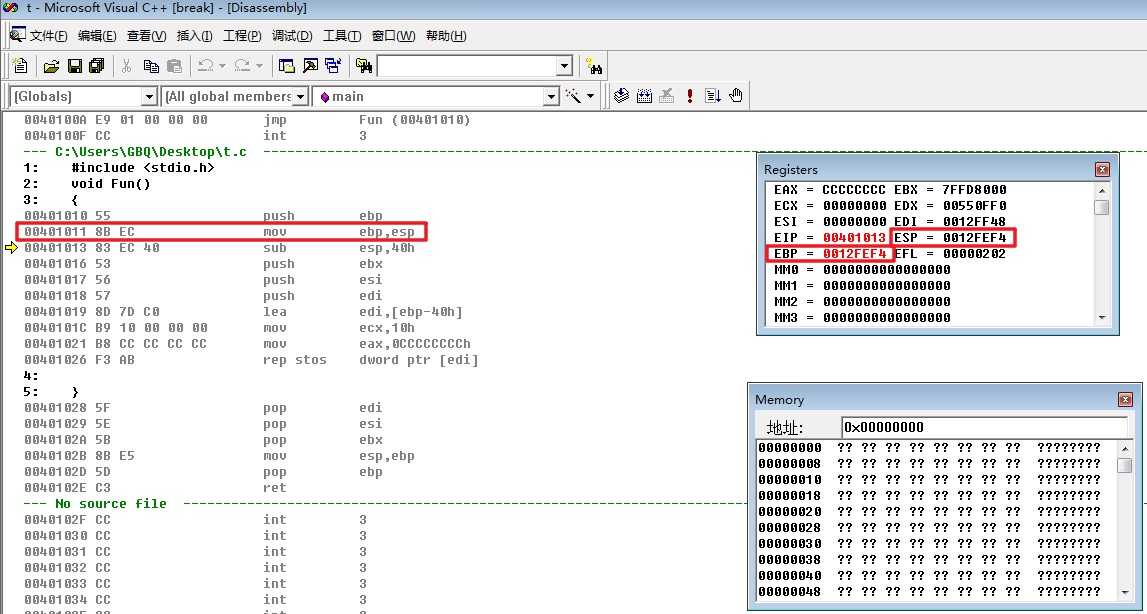The width and height of the screenshot is (1147, 614).
Task: Click the Go debug icon
Action: click(x=712, y=96)
